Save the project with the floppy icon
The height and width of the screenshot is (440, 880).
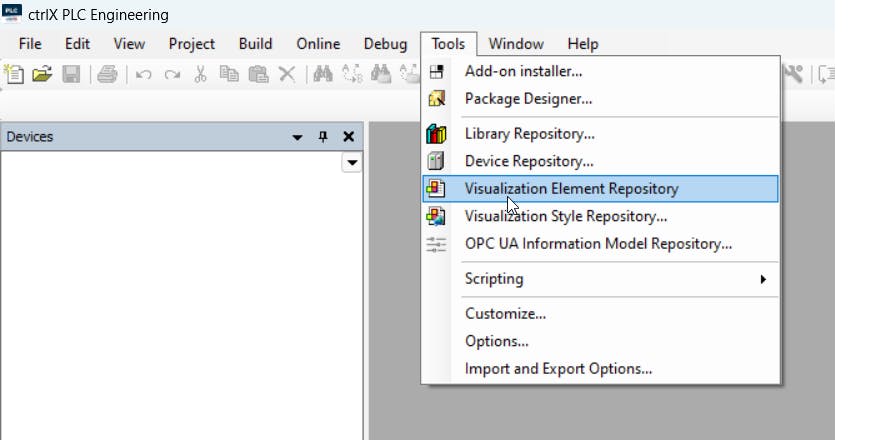[x=71, y=74]
